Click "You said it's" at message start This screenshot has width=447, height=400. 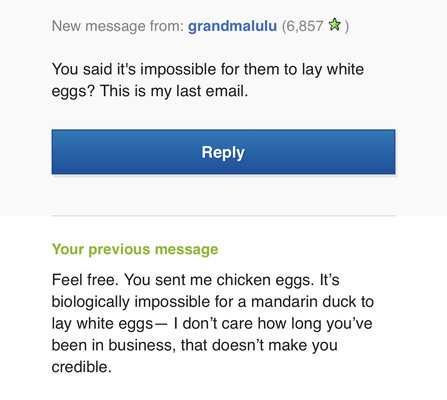pos(94,69)
